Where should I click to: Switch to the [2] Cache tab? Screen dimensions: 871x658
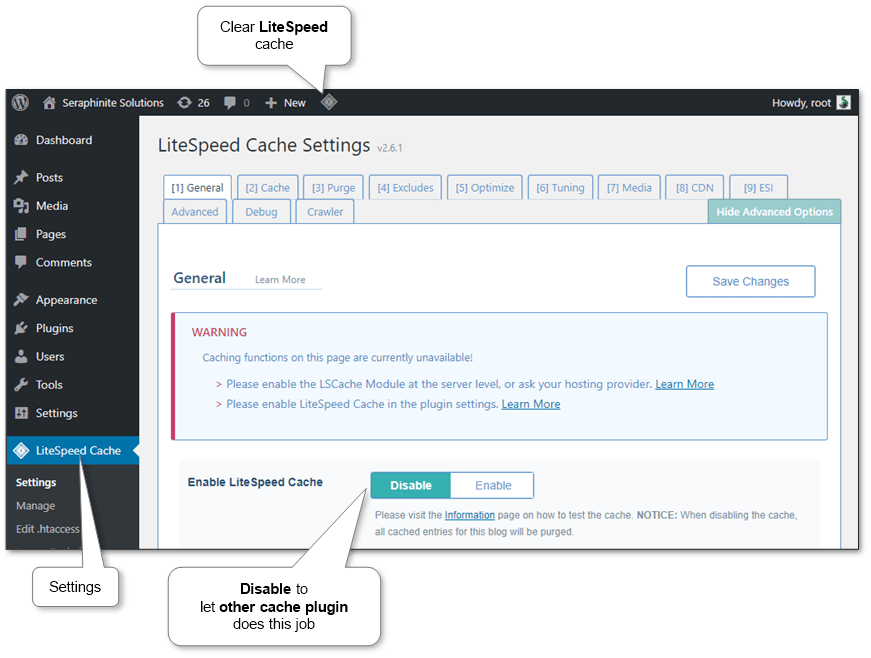pos(268,188)
